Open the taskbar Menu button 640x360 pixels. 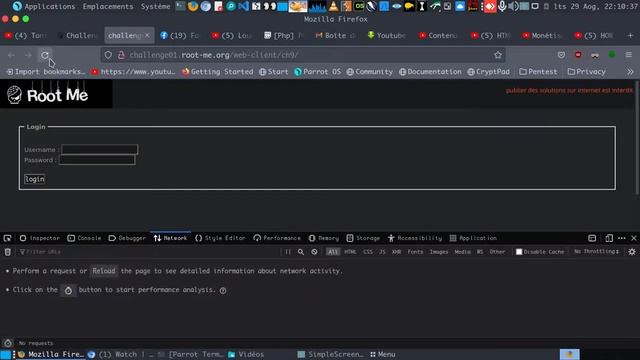point(382,354)
